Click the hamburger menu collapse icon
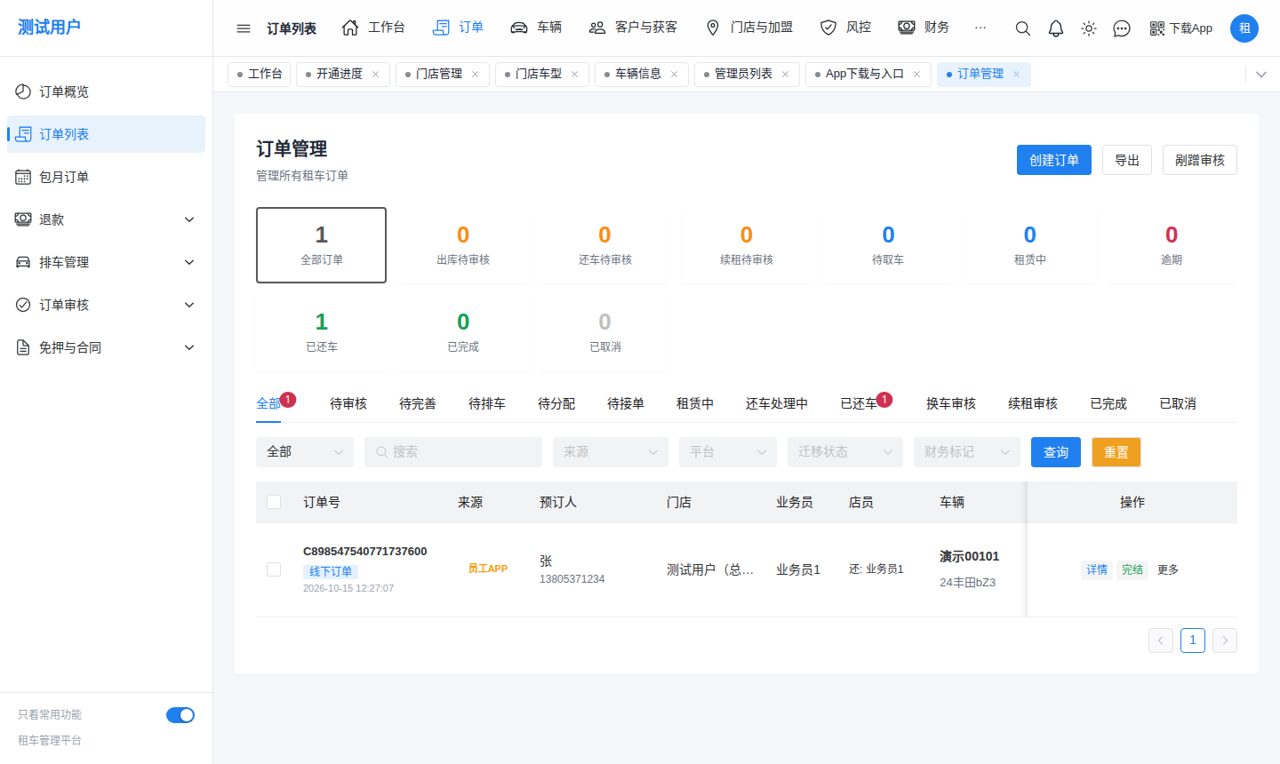Viewport: 1280px width, 764px height. (244, 28)
